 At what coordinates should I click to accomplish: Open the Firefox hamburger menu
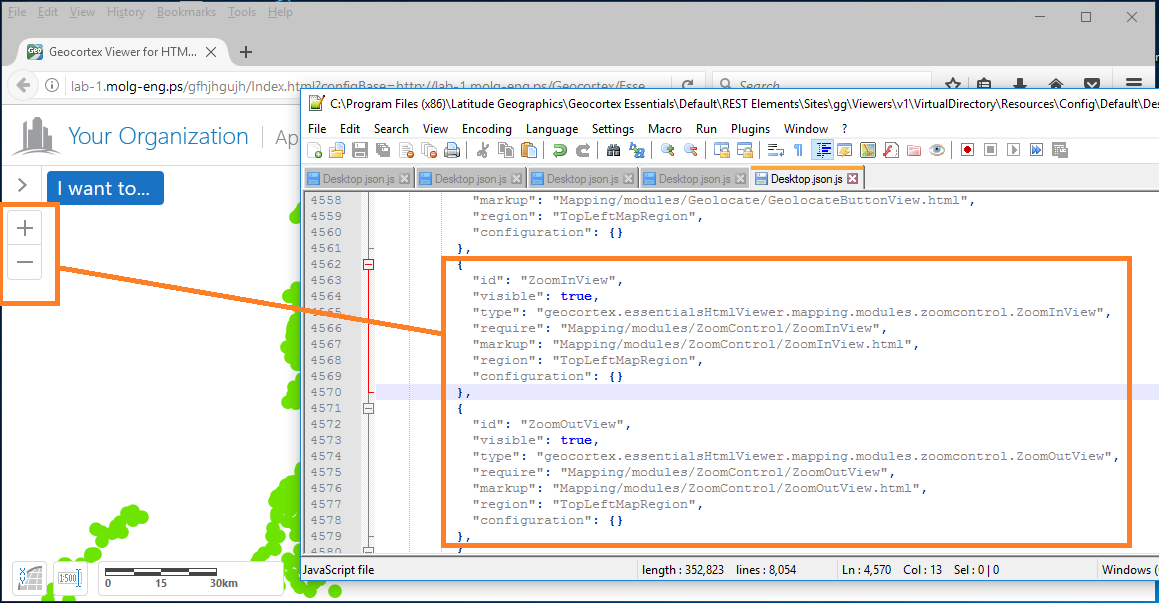coord(1133,84)
